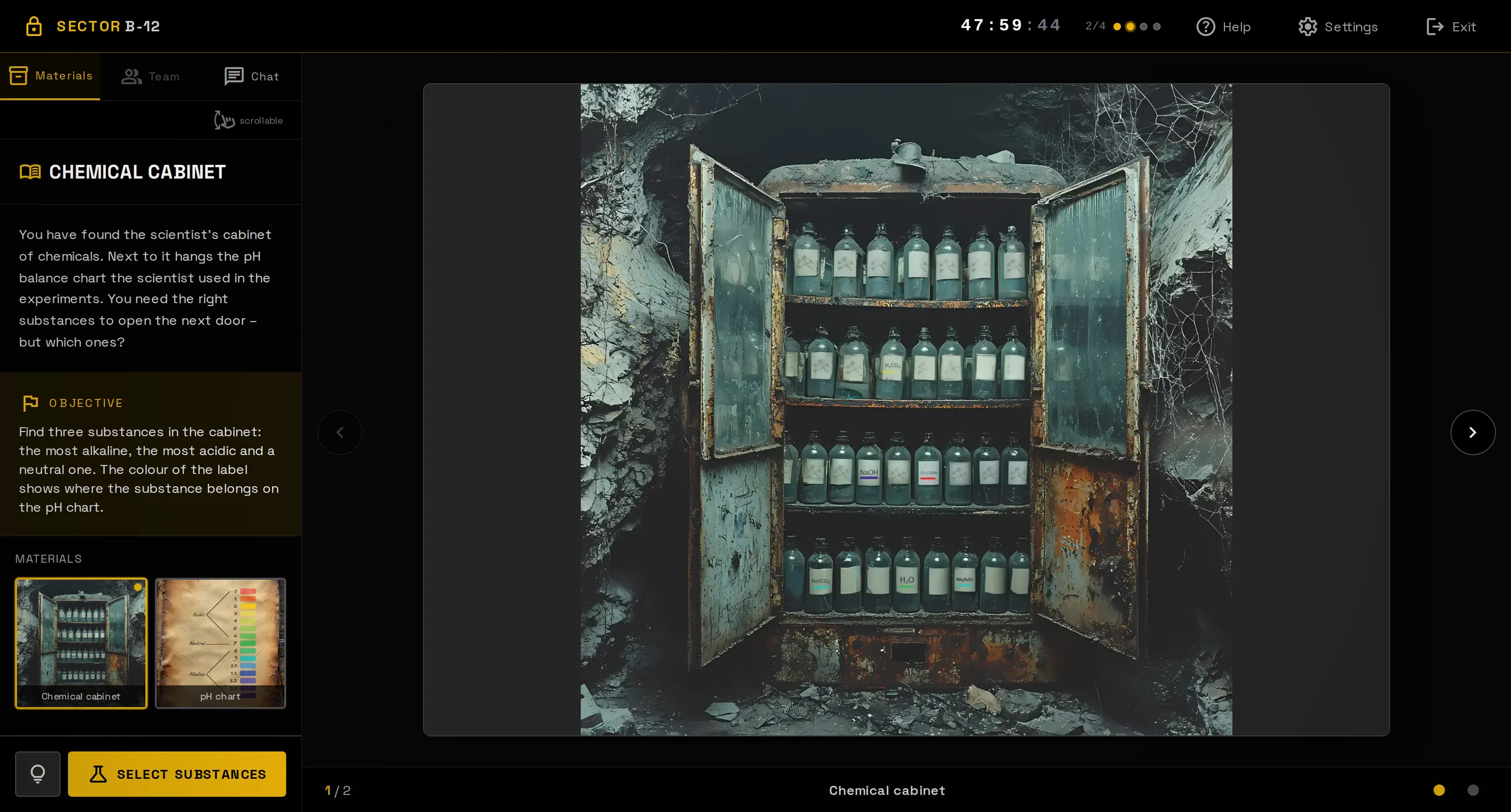Click the NaHCO3 bottle on bottom shelf

point(820,577)
